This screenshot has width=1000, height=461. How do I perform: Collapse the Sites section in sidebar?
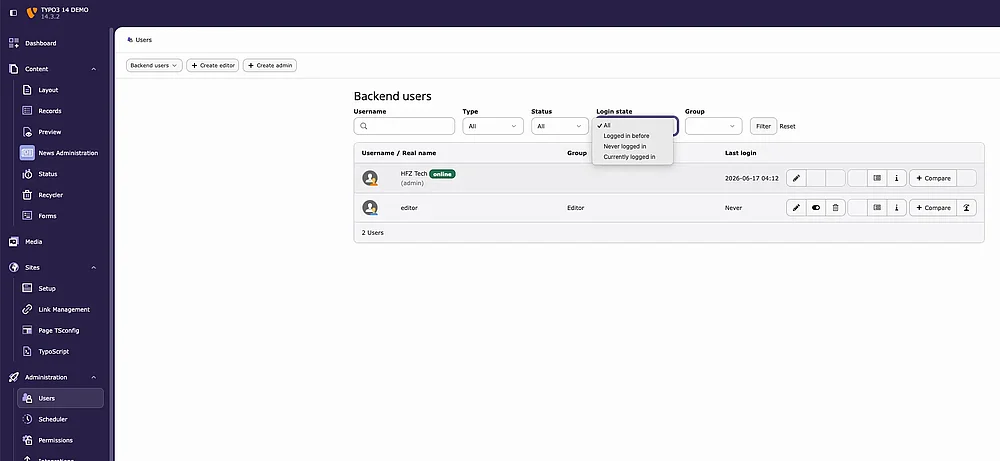[94, 267]
